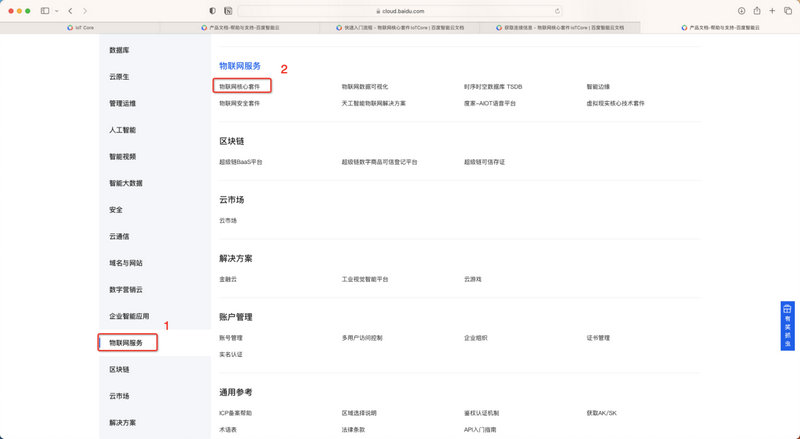Select 云原生 in left sidebar

click(x=119, y=77)
